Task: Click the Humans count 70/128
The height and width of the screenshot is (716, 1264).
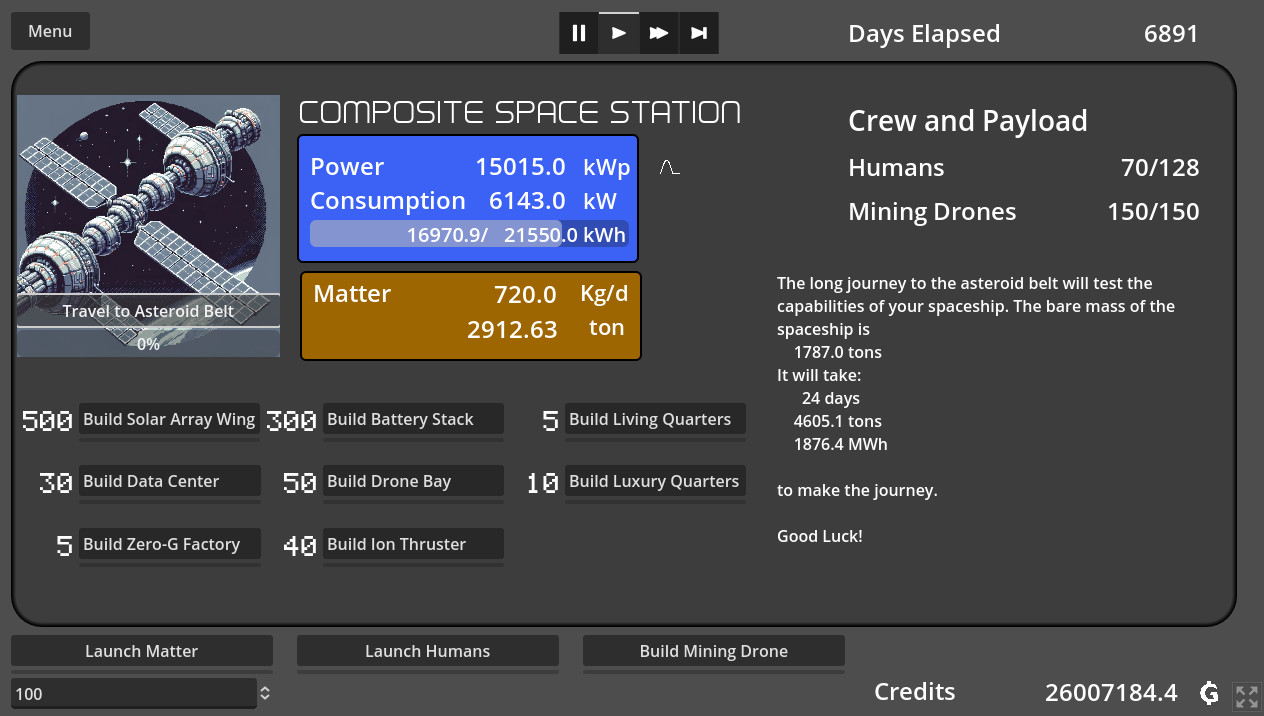Action: (1160, 168)
